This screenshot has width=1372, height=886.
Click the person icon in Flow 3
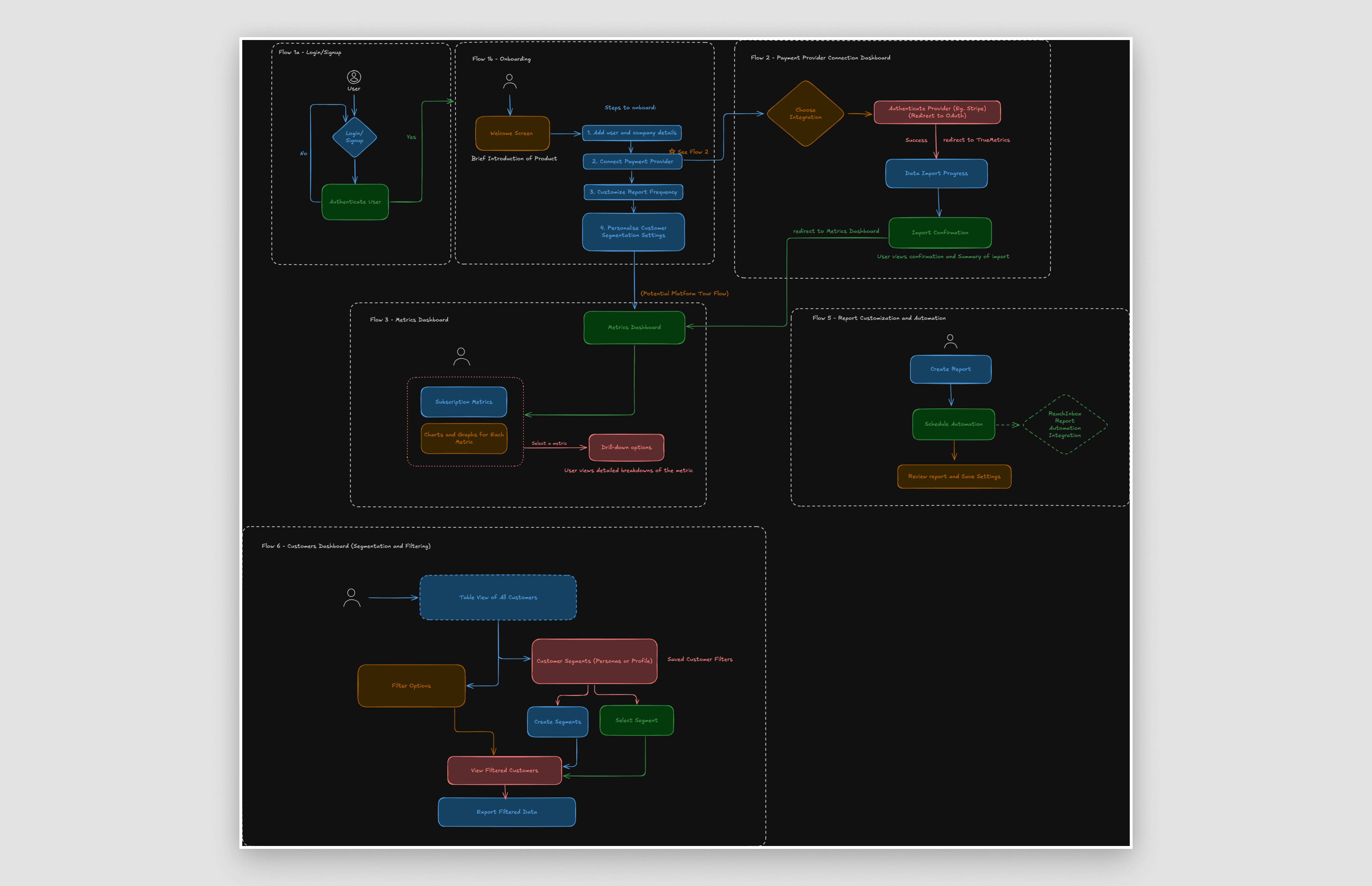coord(461,356)
